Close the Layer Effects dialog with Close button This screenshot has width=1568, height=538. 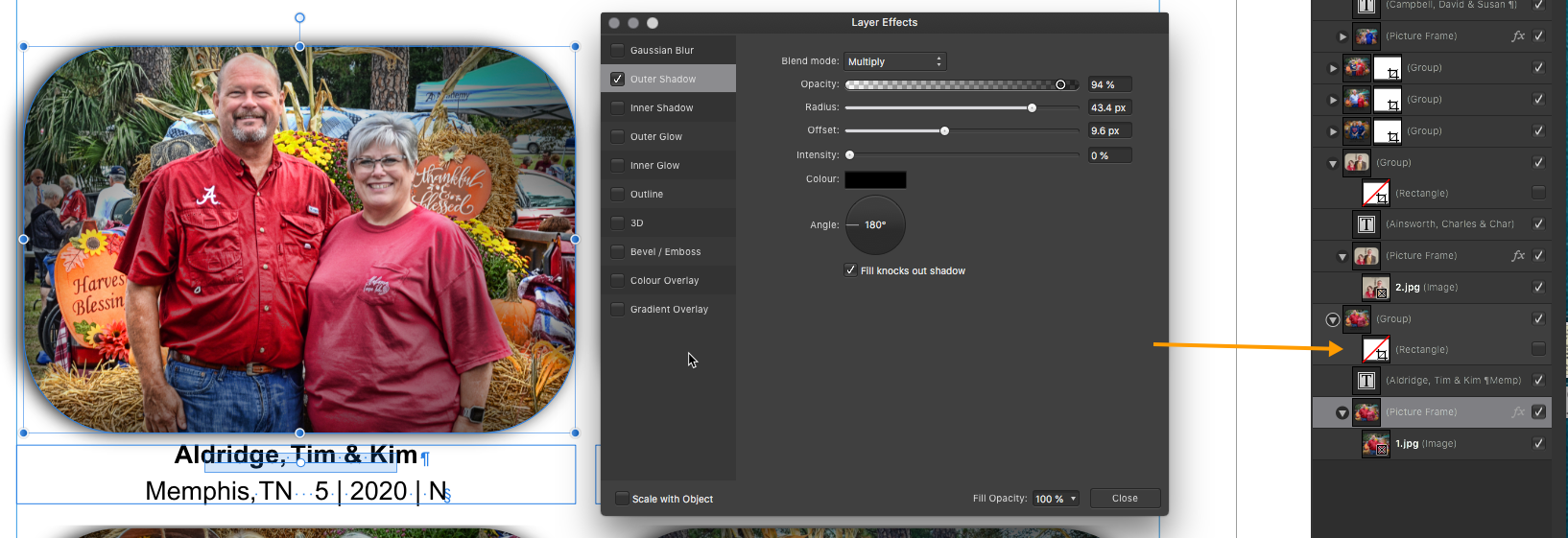point(1125,499)
